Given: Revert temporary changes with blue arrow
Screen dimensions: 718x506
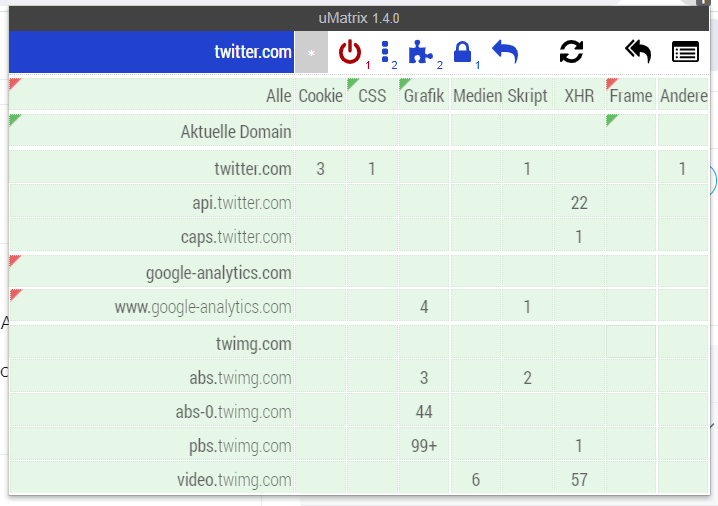Looking at the screenshot, I should (x=505, y=51).
